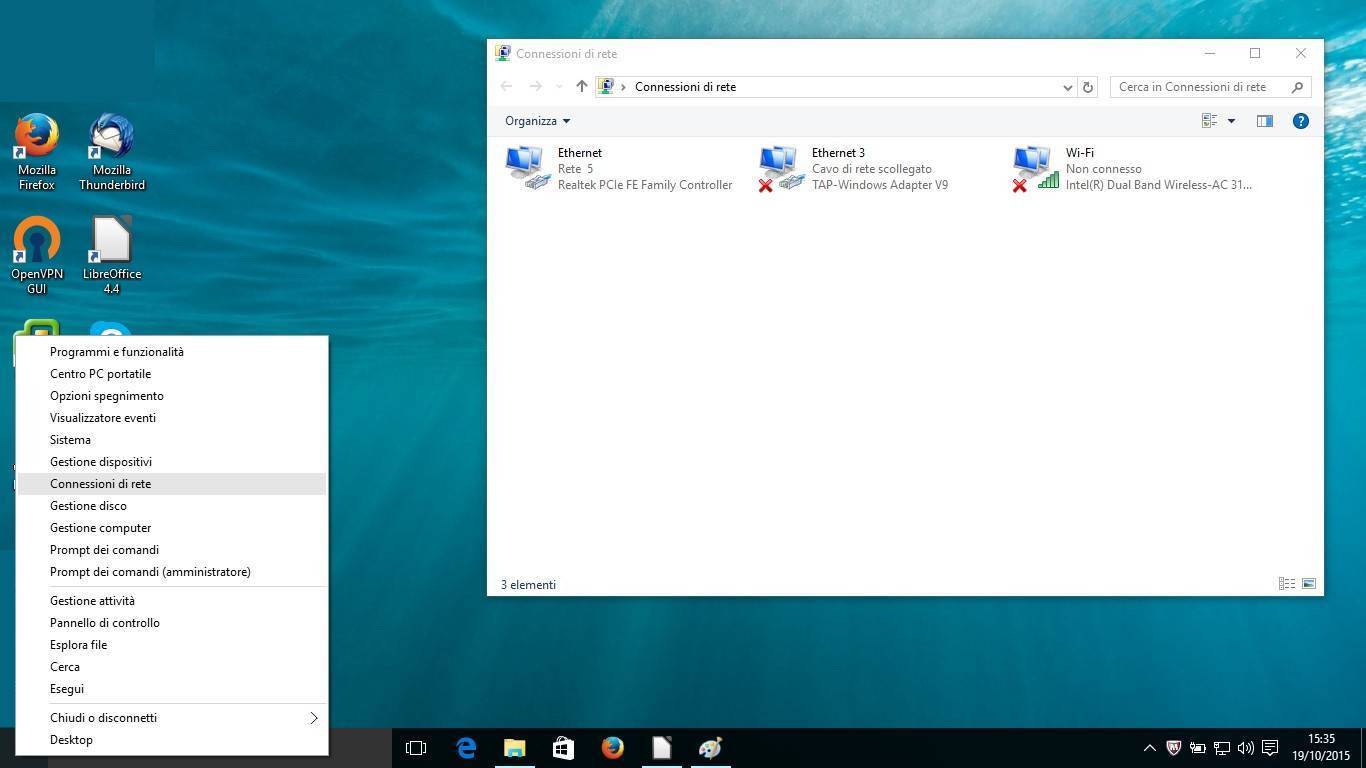Click the address bar Connessioni di rete

(x=685, y=87)
